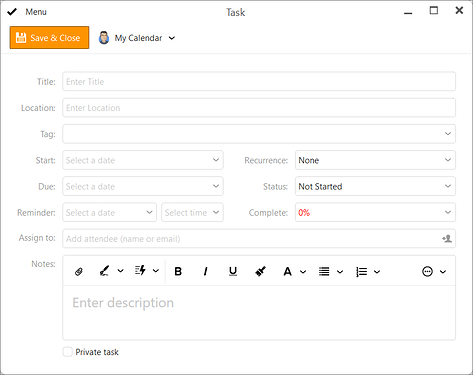Click the clear formatting brush icon
This screenshot has height=375, width=473.
(x=260, y=271)
